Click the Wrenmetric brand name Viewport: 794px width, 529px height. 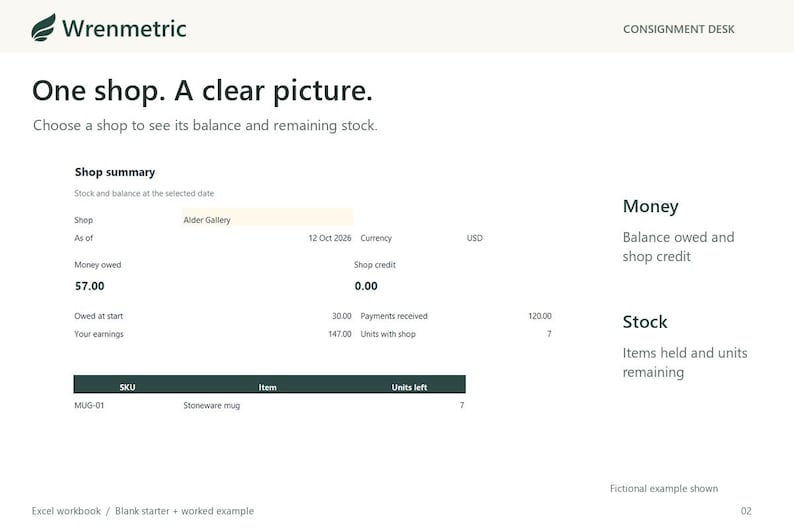tap(124, 28)
